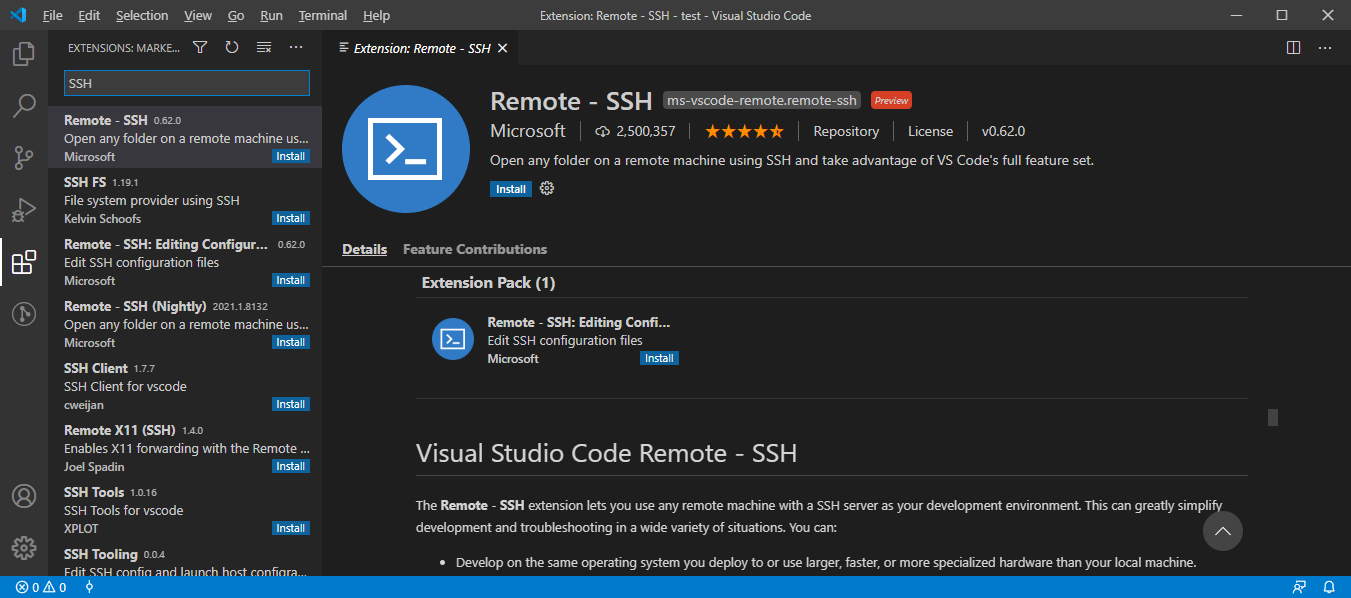Clear extensions search results icon
1351x598 pixels.
[264, 47]
